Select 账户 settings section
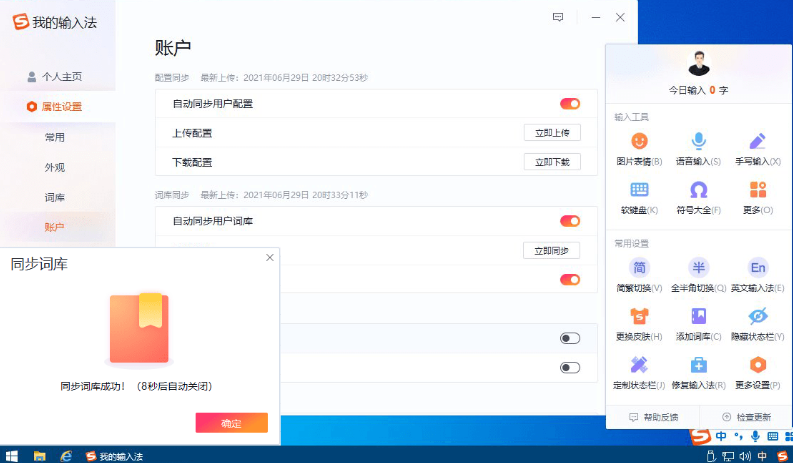This screenshot has width=793, height=463. pos(55,227)
